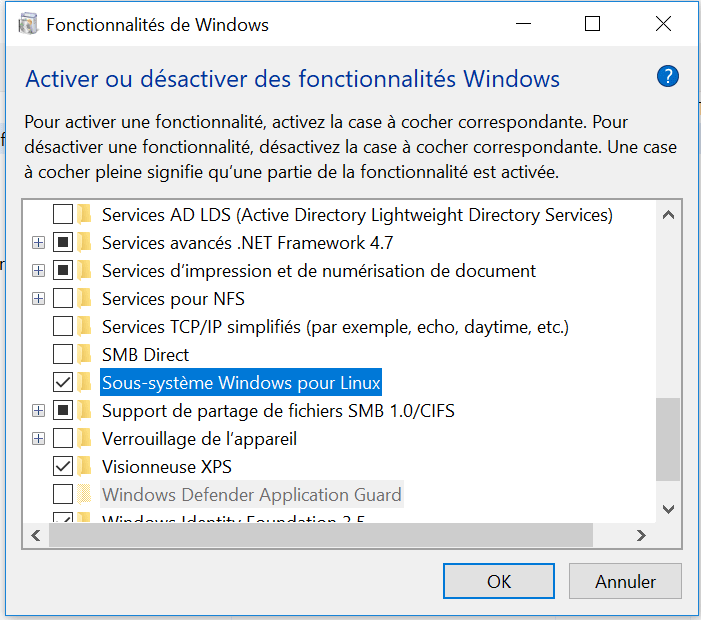Confirm changes with the OK button

click(x=499, y=581)
